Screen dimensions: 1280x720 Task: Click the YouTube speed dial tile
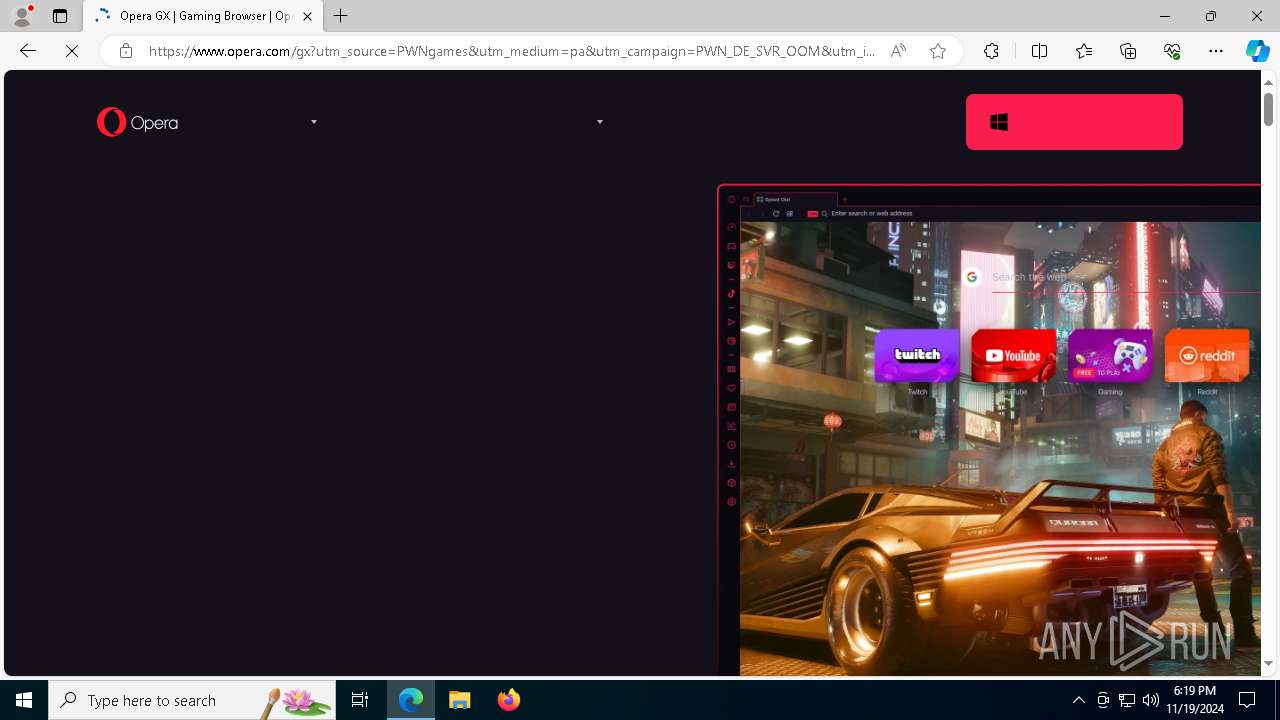coord(1013,356)
